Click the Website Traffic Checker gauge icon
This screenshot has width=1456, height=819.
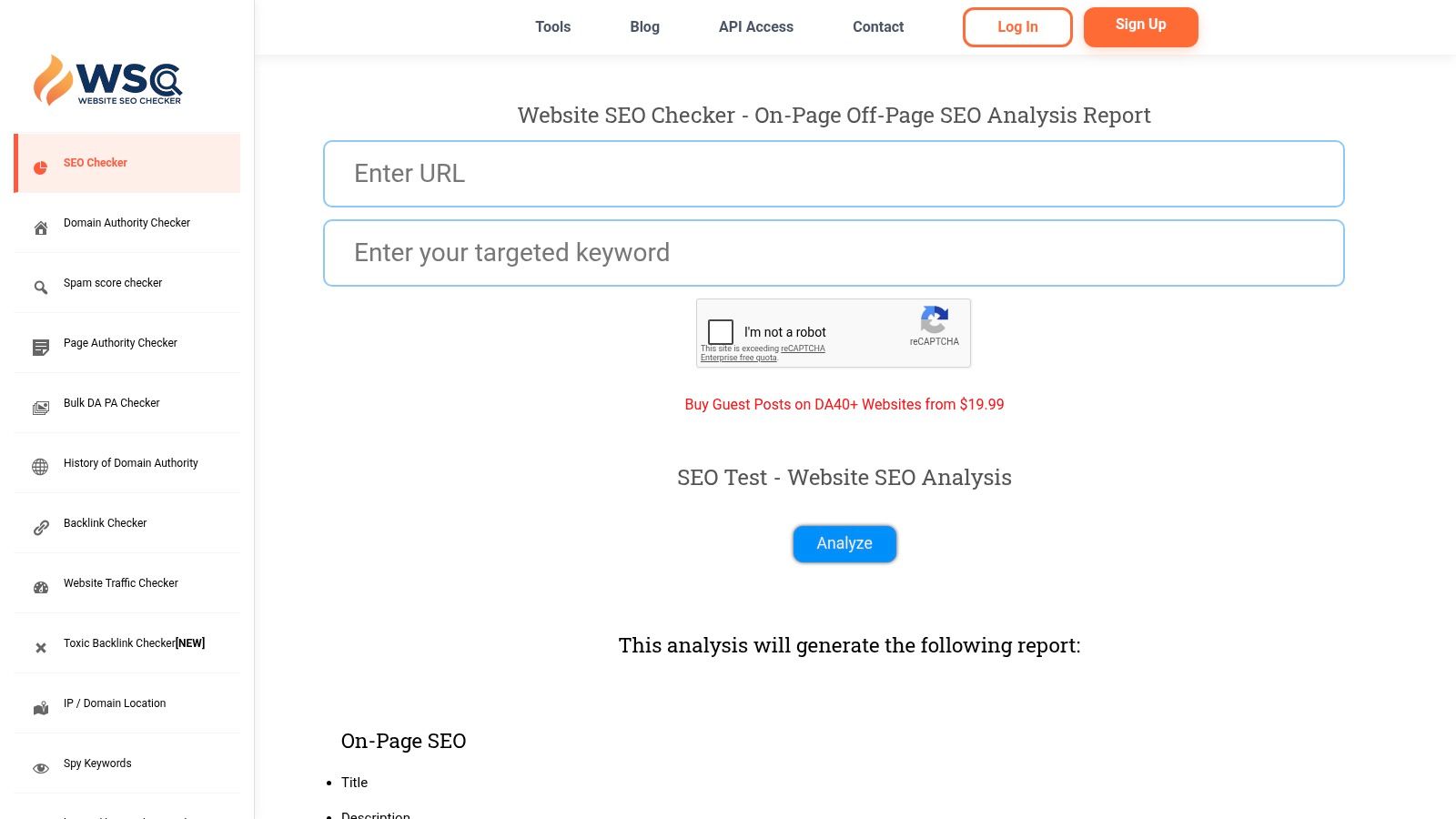click(x=41, y=588)
